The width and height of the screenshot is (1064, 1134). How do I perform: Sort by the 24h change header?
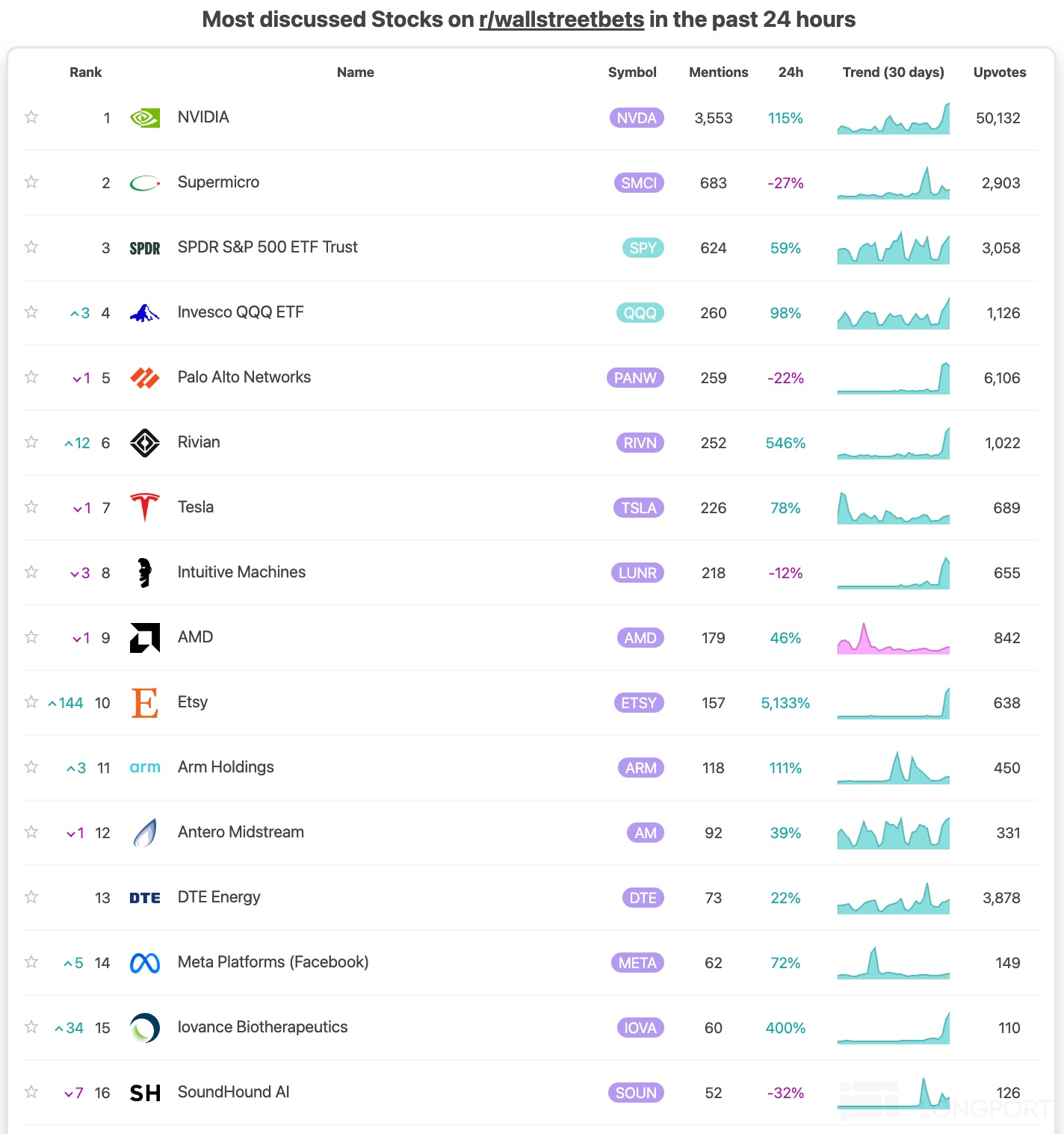click(791, 72)
